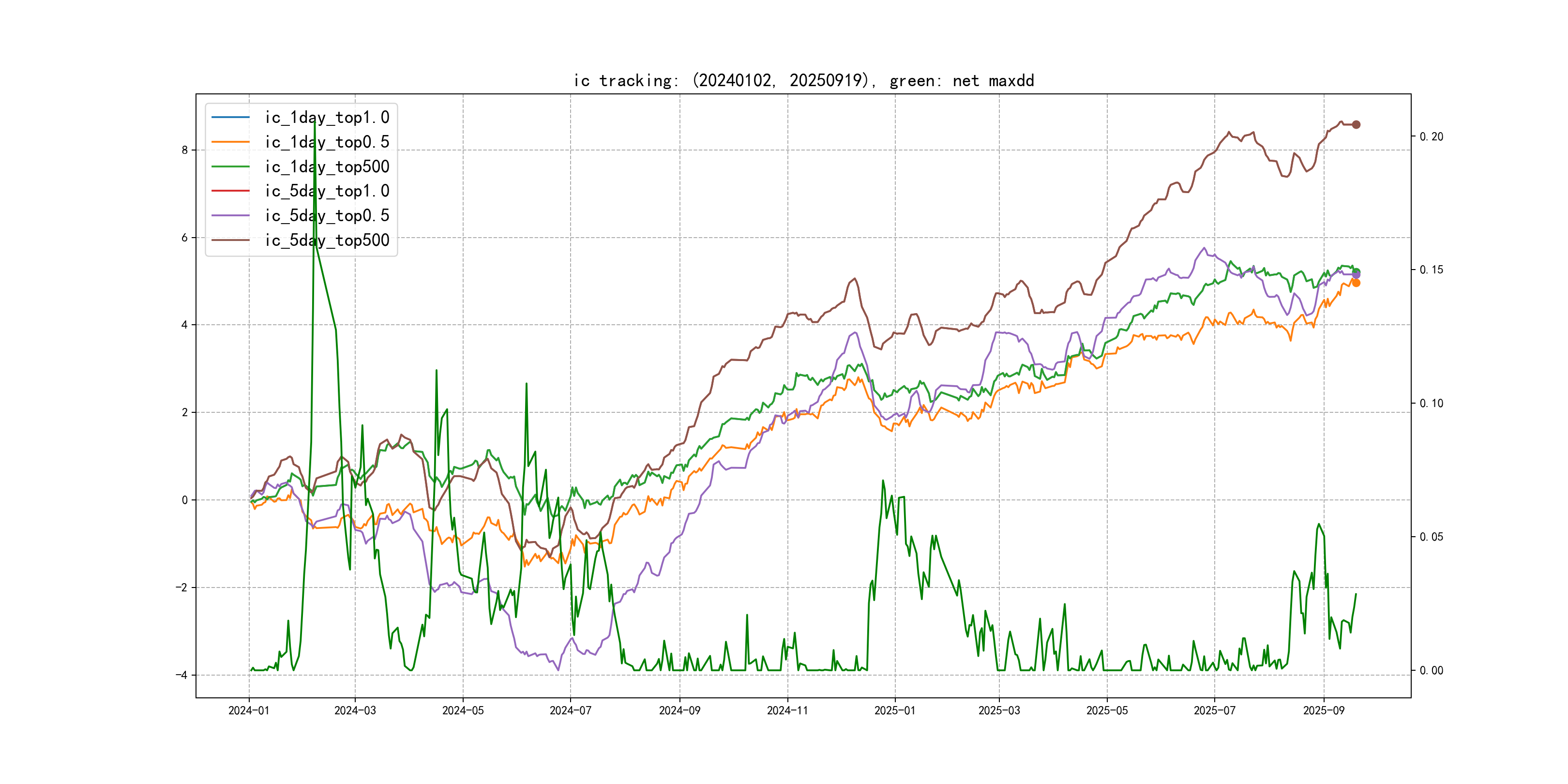Click the blue line swatch in legend
Viewport: 1568px width, 784px height.
pyautogui.click(x=230, y=118)
